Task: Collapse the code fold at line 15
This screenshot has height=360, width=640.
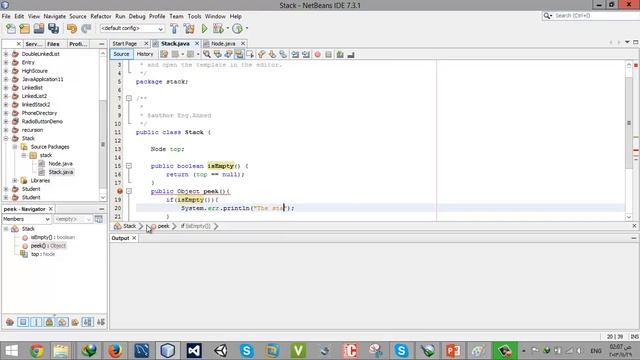Action: pyautogui.click(x=129, y=166)
